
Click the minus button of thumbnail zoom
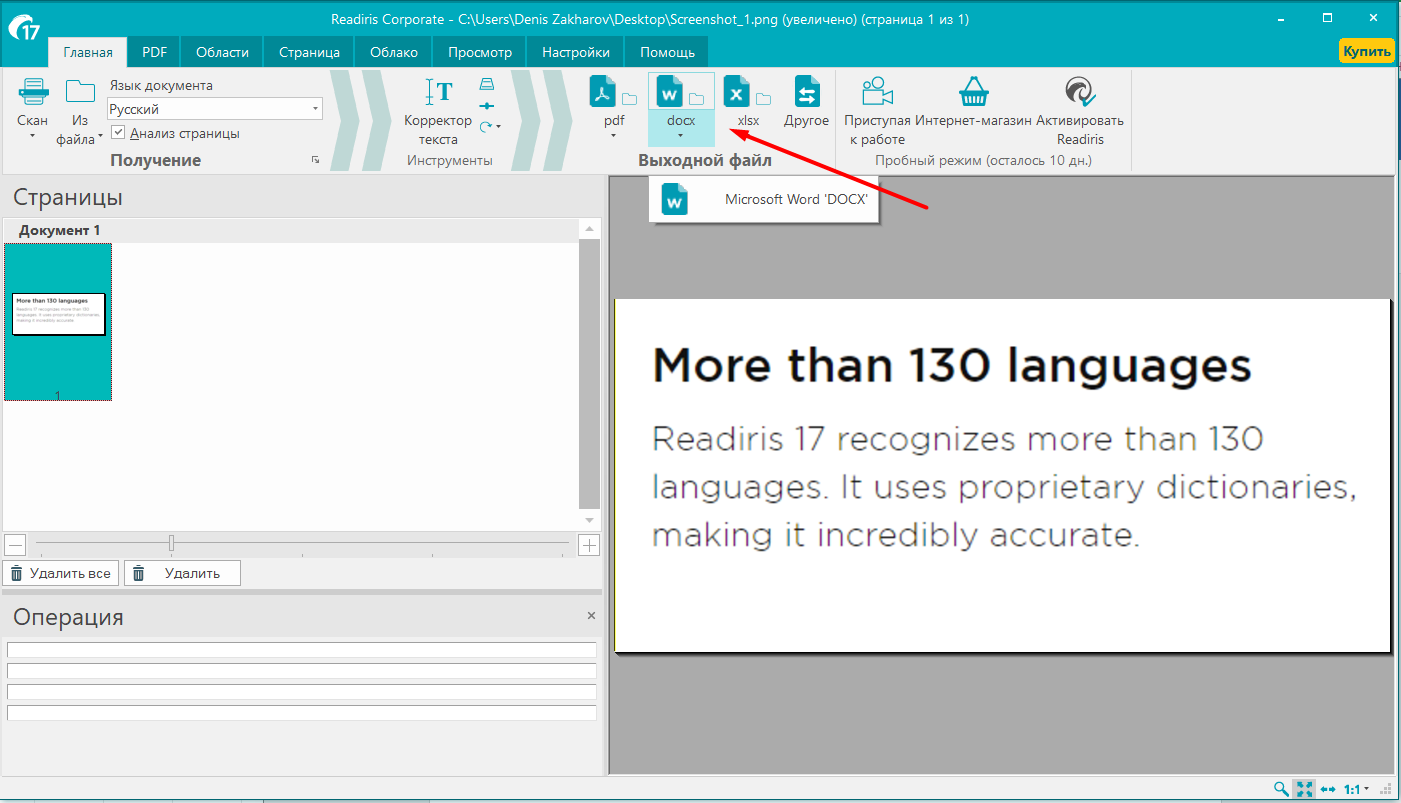[x=15, y=545]
